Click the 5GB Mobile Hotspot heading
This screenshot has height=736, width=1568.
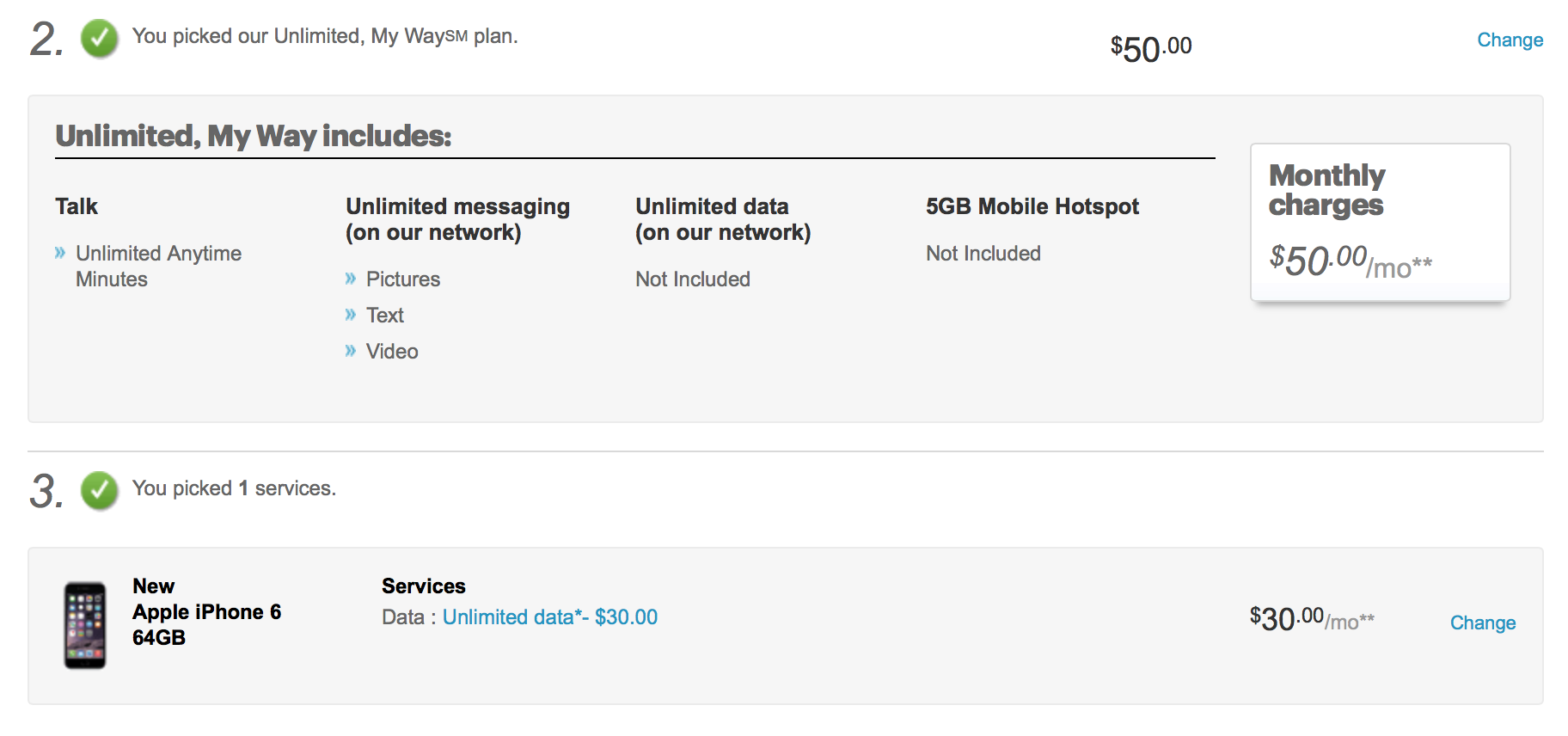tap(1032, 206)
